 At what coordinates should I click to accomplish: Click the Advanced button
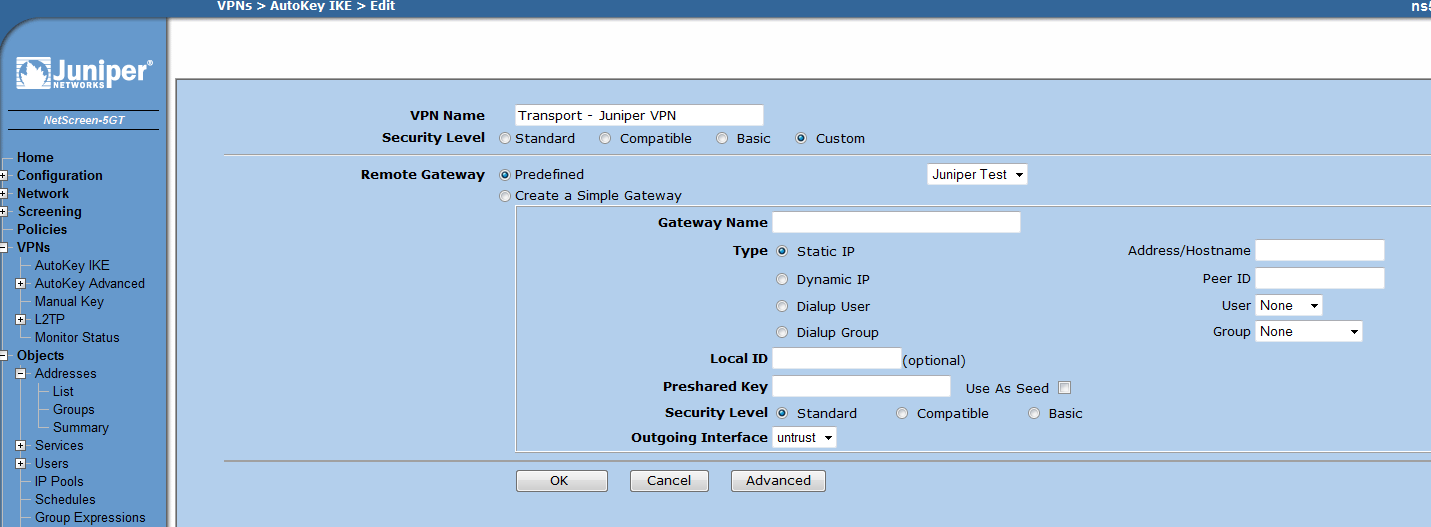[777, 481]
